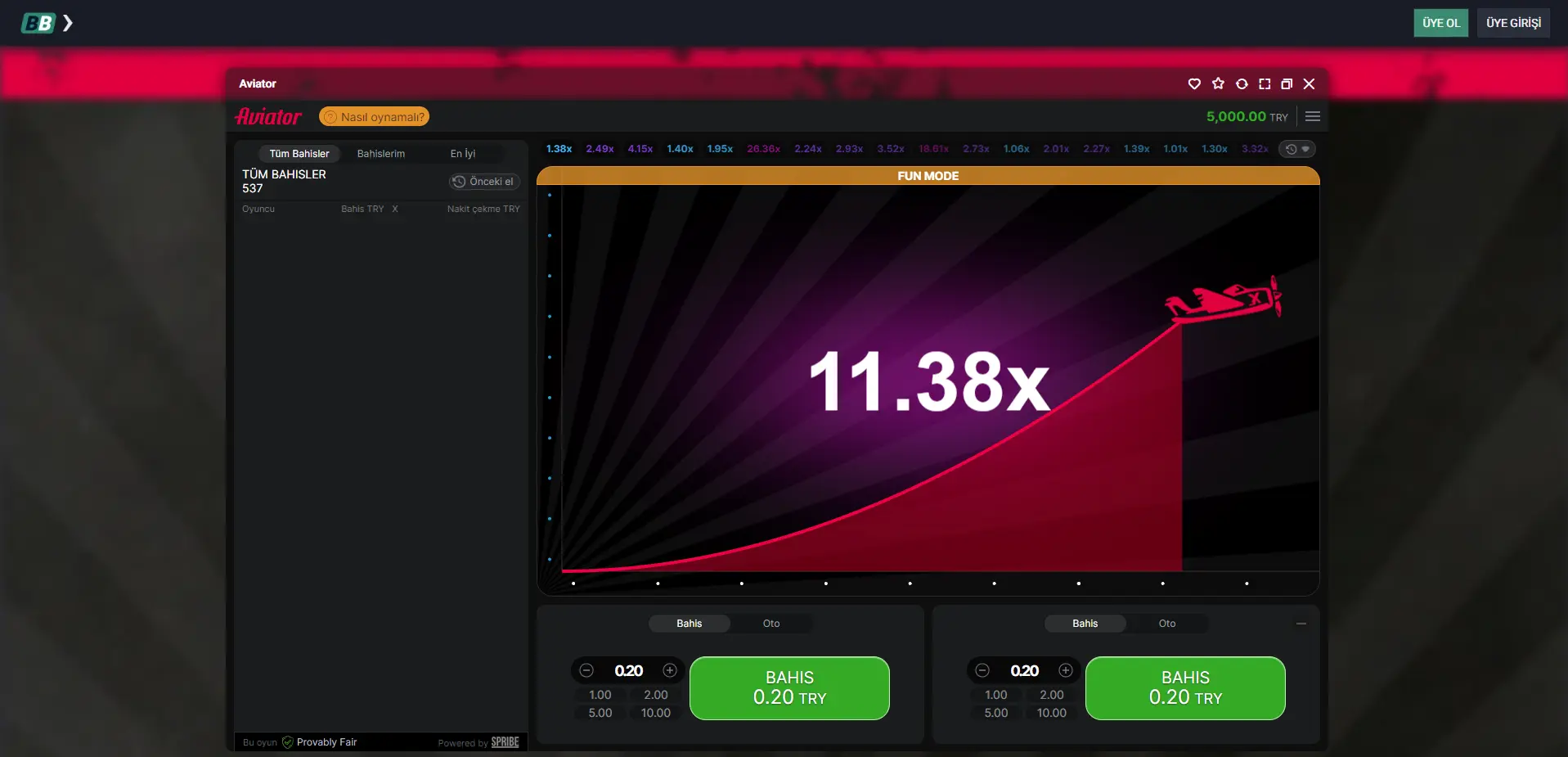Screen dimensions: 1568x757
Task: Click the 2.93x multiplier in history bar
Action: point(849,149)
